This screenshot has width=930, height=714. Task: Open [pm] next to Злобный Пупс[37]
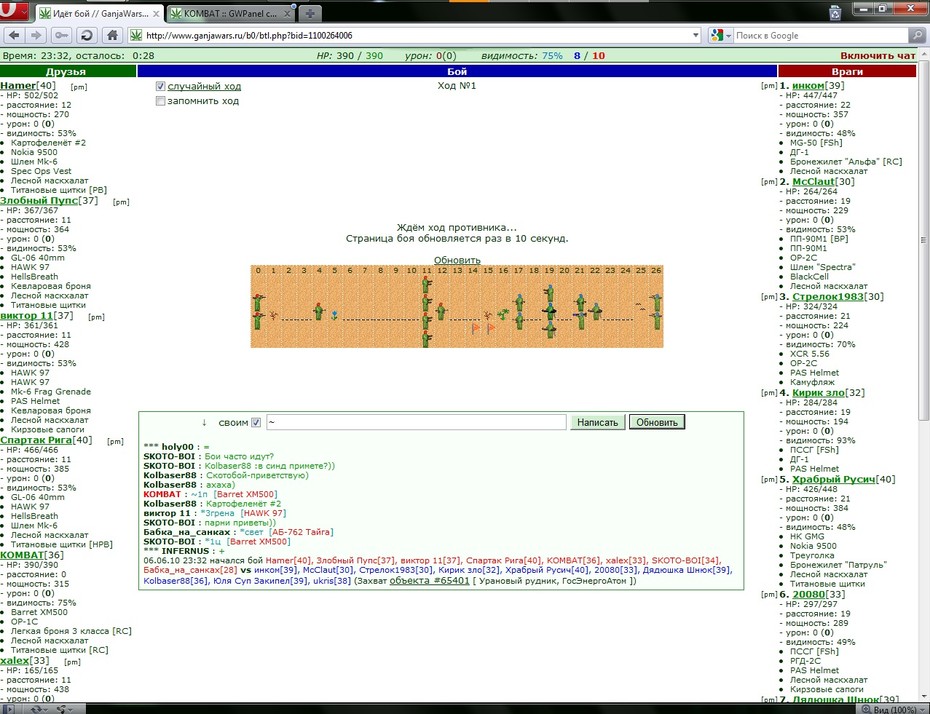pos(120,202)
